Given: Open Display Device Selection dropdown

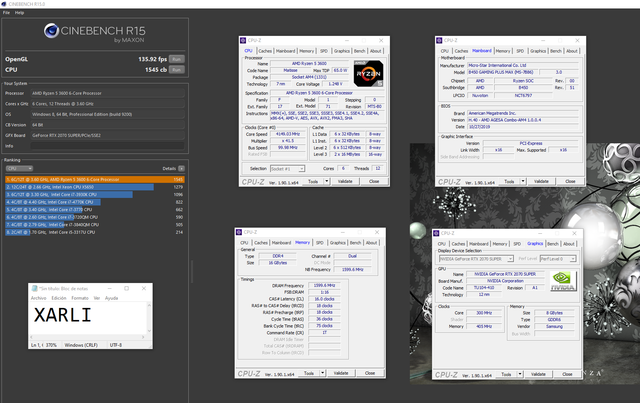Looking at the screenshot, I should (476, 259).
